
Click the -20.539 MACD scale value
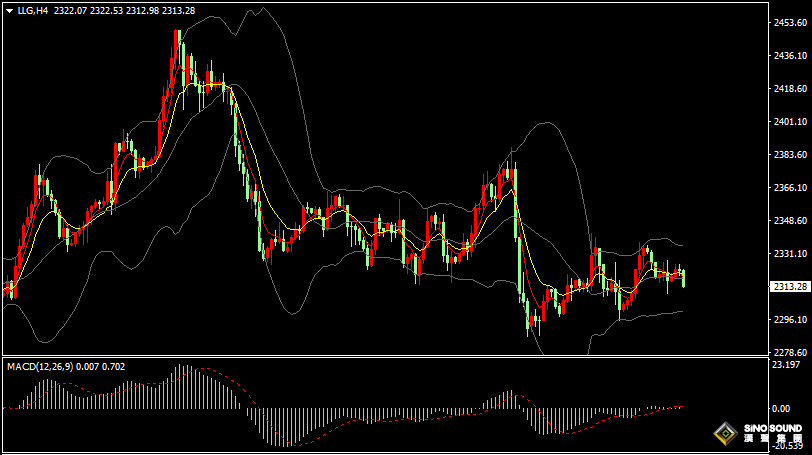click(x=786, y=443)
